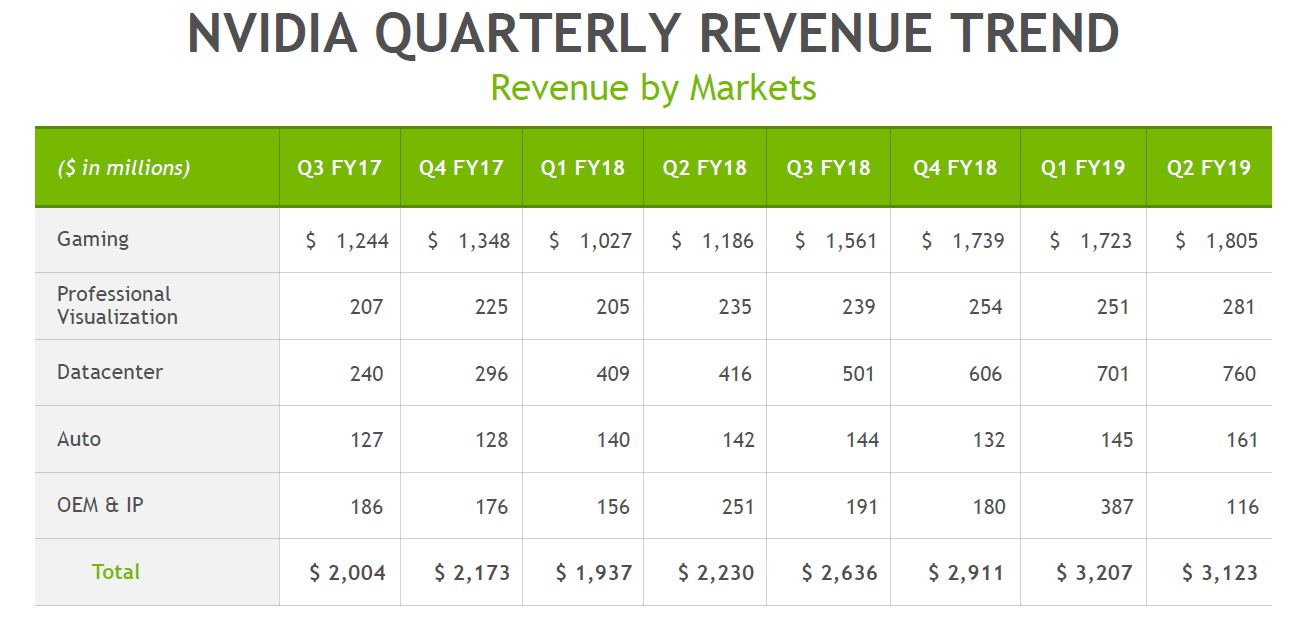1305x626 pixels.
Task: Select Gaming value "1,186" for Q2 FY18
Action: click(x=728, y=241)
